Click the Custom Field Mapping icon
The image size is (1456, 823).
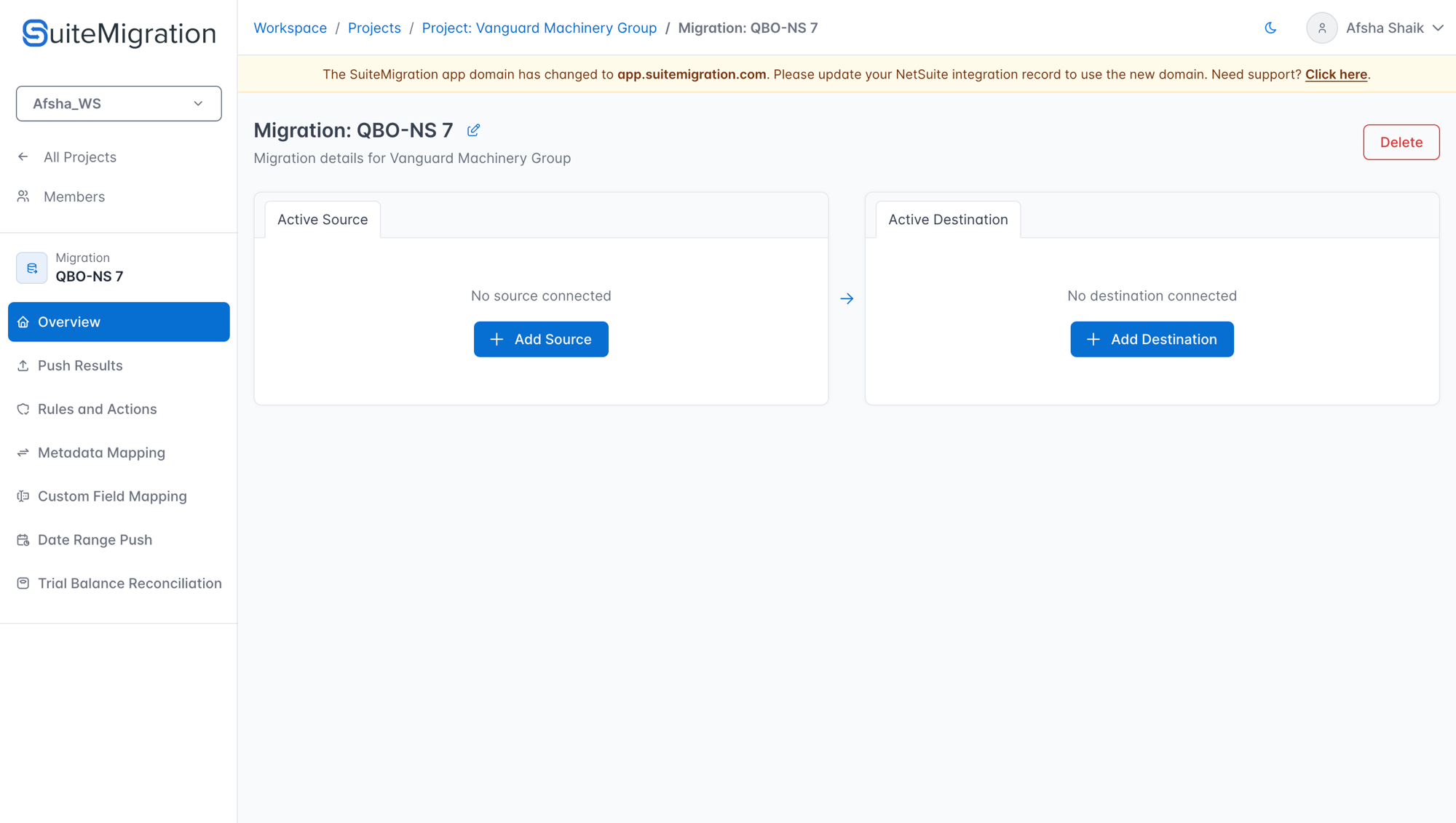23,496
